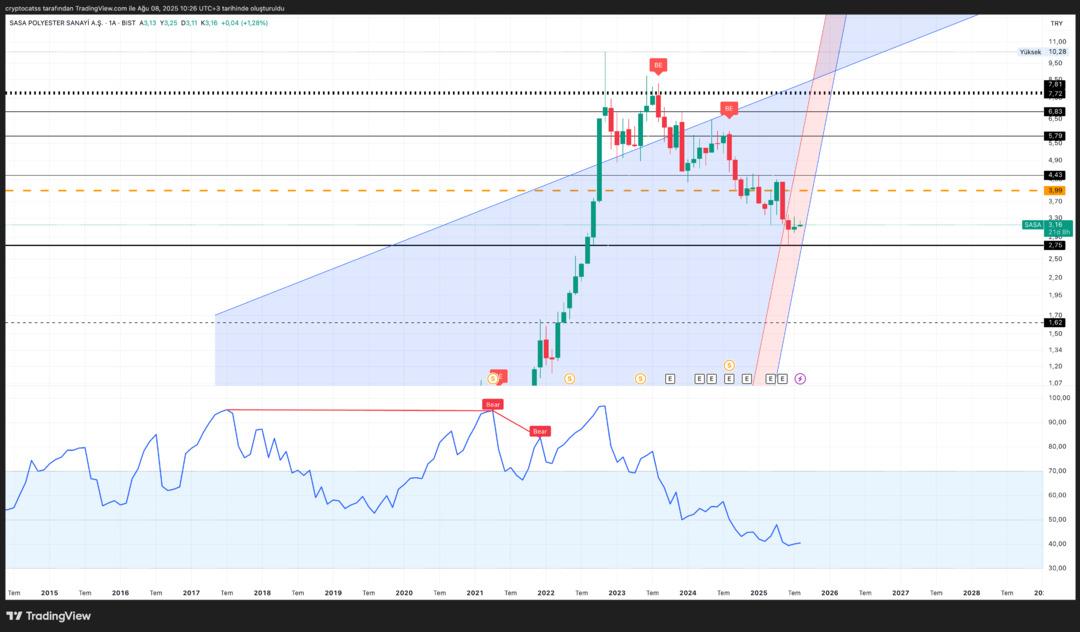Click SASA POLYESTER SANAYİ A.Ş. symbol title

[56, 23]
